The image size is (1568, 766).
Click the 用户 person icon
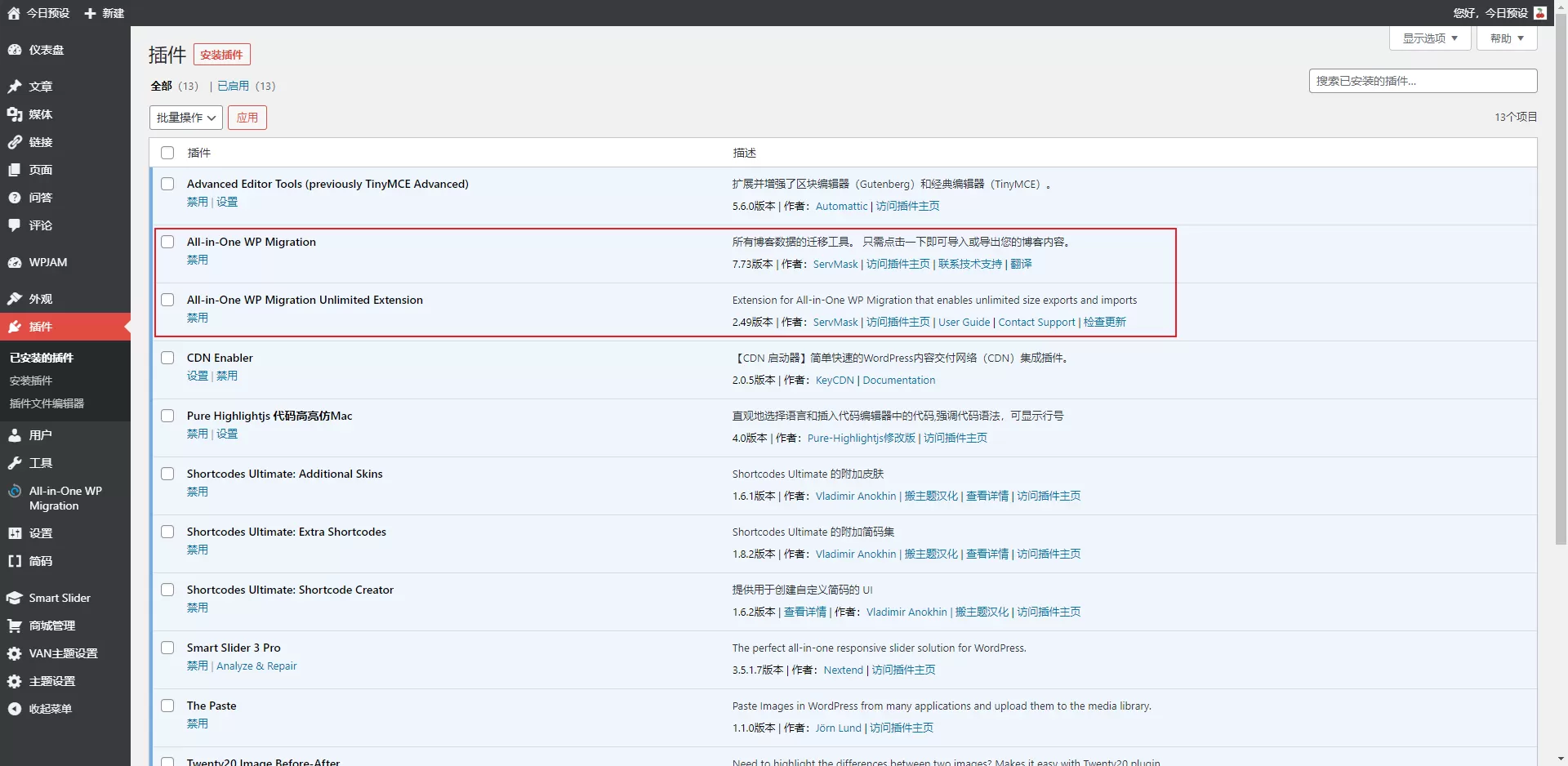click(15, 435)
